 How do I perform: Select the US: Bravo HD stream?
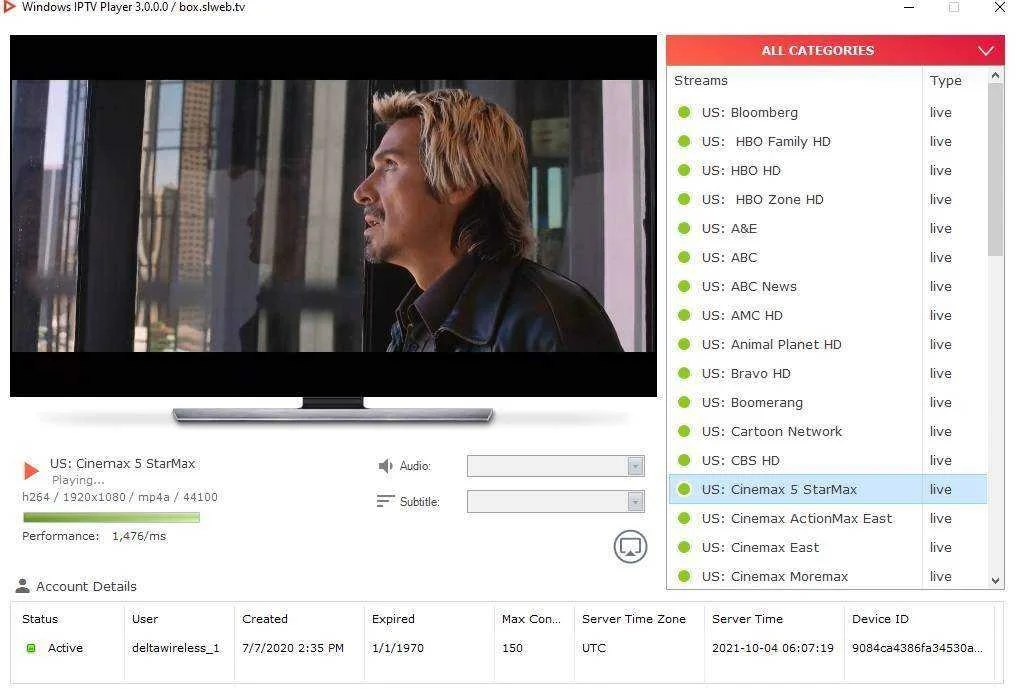pos(828,373)
